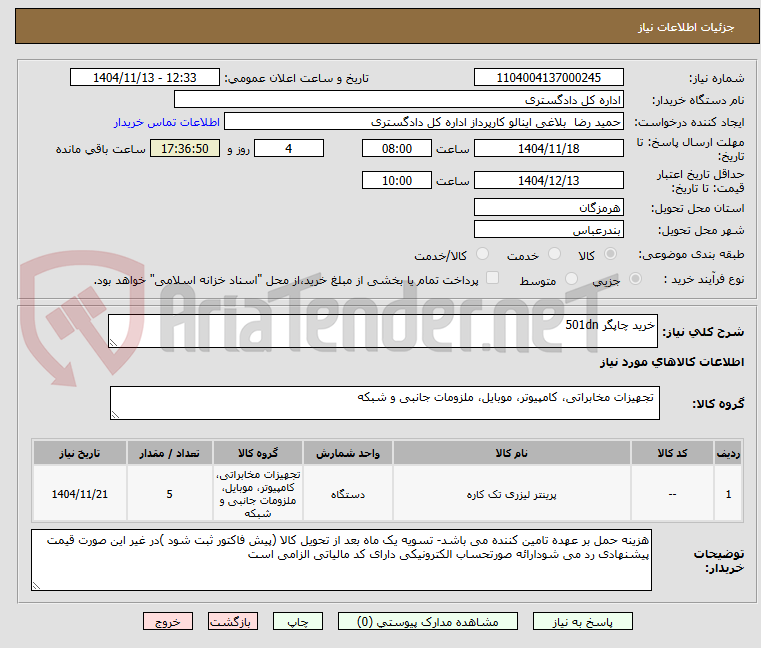Click the 'اطلاعات کالاهای مورد نیاز' section heading

tap(672, 362)
